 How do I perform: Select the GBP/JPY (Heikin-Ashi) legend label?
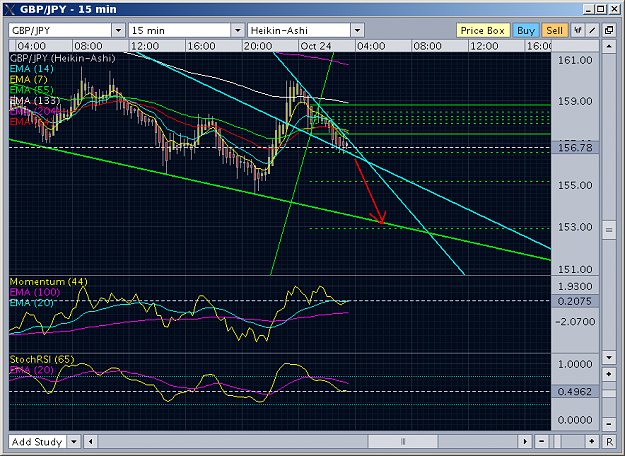63,58
